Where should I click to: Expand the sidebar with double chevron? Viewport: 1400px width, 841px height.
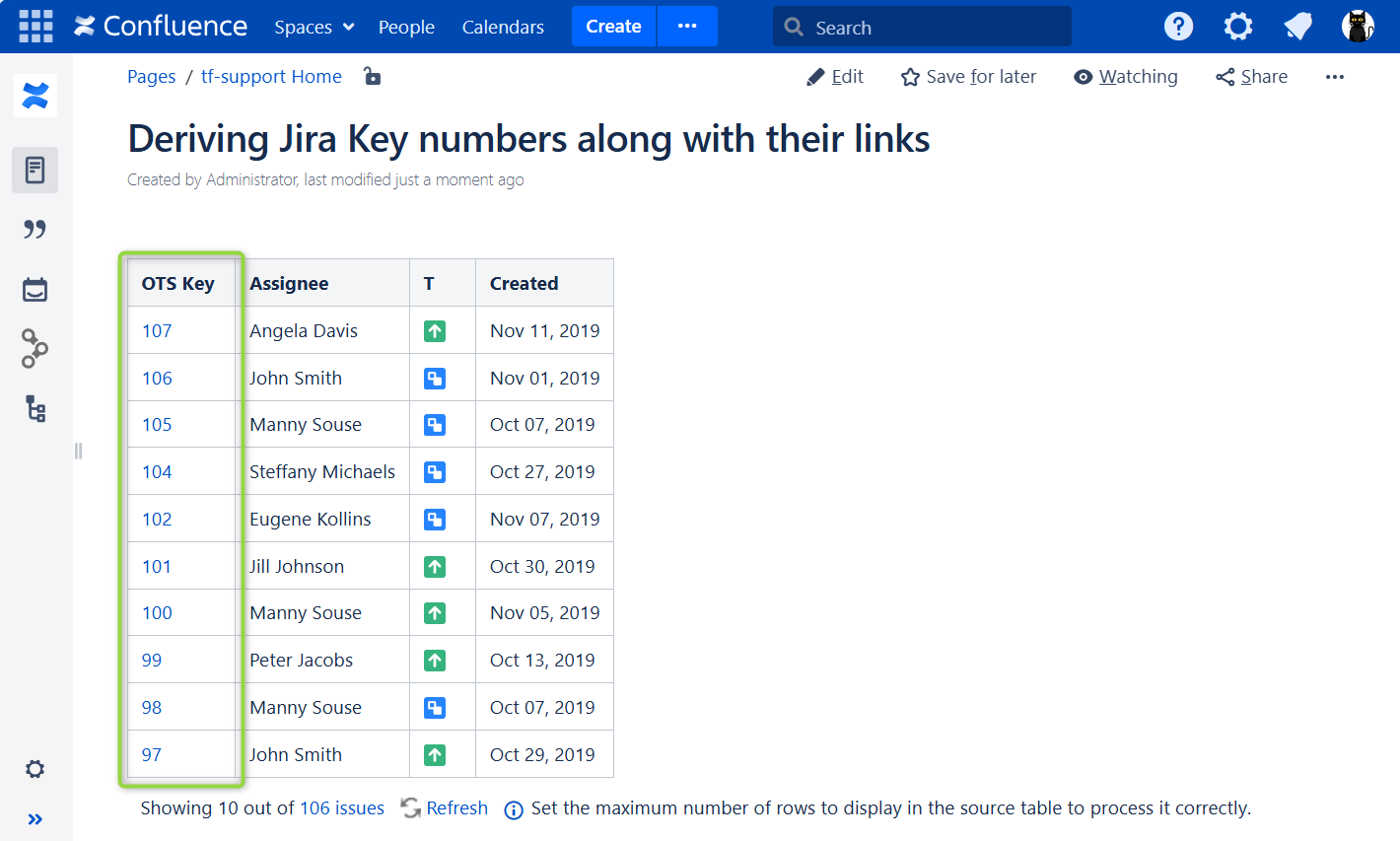[35, 819]
